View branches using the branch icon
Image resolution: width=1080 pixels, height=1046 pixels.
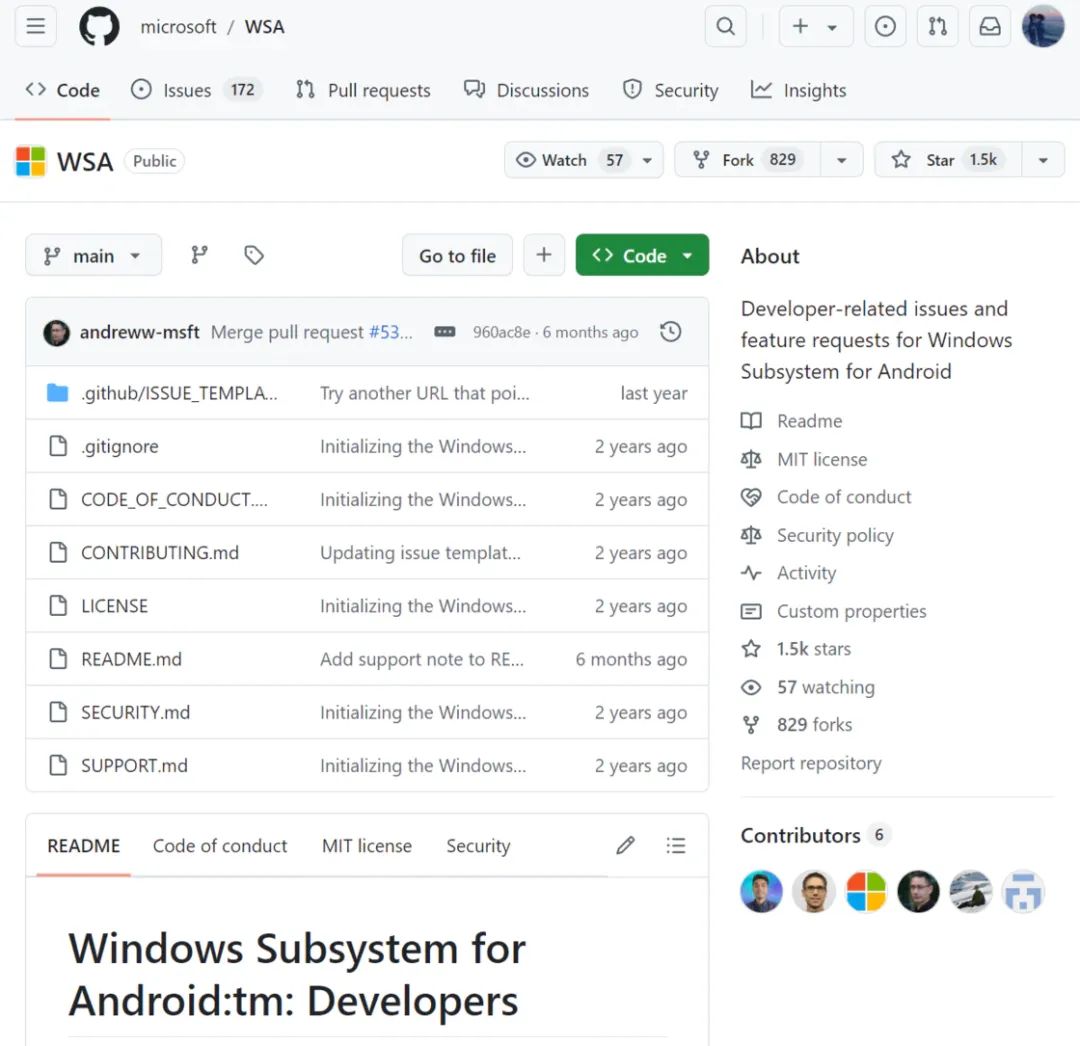199,255
